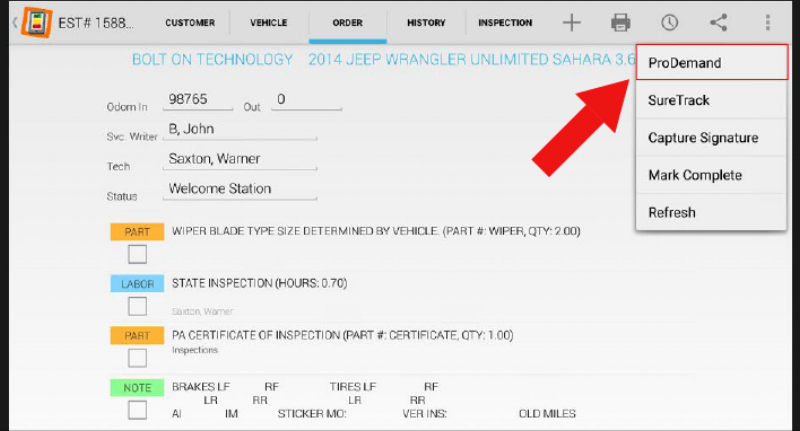Print the order with printer icon
The image size is (800, 431).
tap(620, 22)
